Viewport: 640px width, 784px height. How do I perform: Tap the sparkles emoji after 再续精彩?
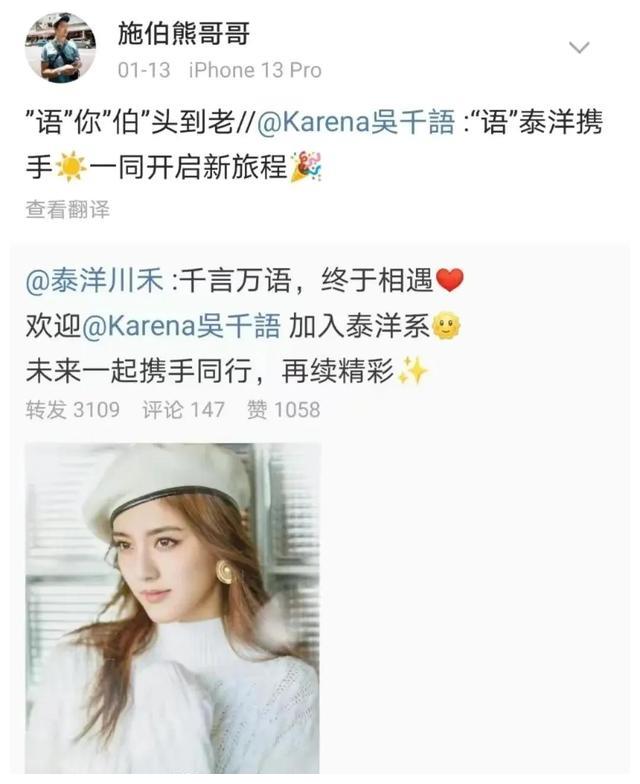(x=412, y=370)
